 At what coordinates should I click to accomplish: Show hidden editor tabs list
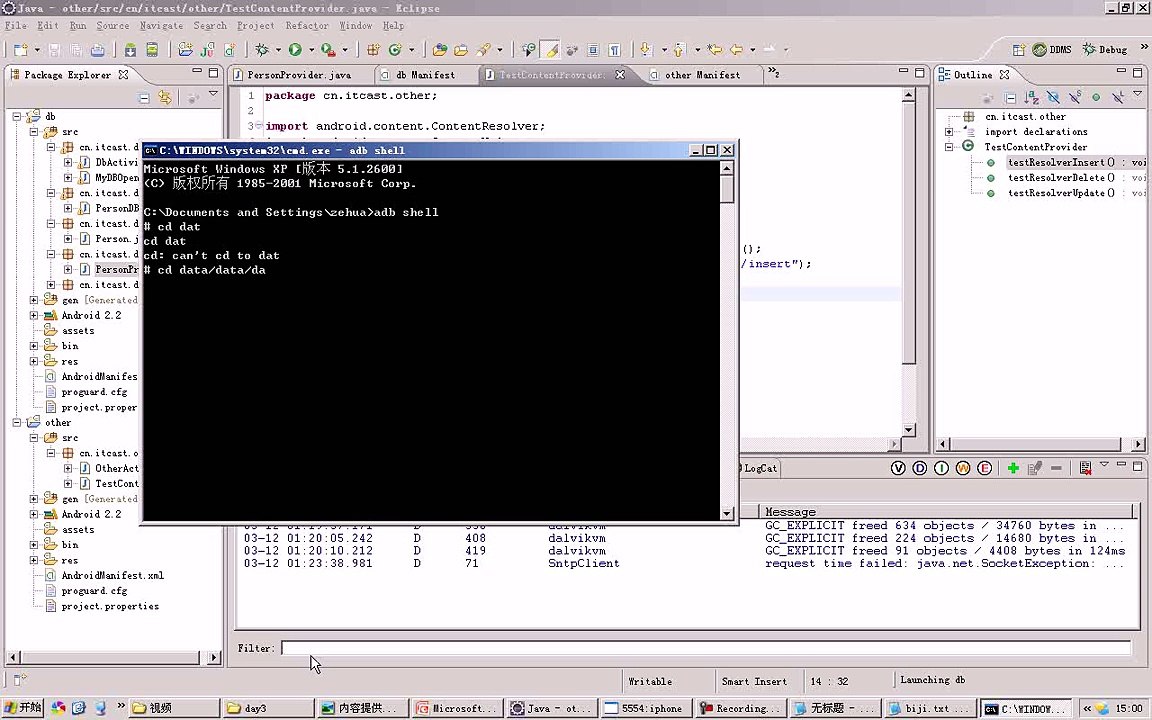tap(774, 73)
